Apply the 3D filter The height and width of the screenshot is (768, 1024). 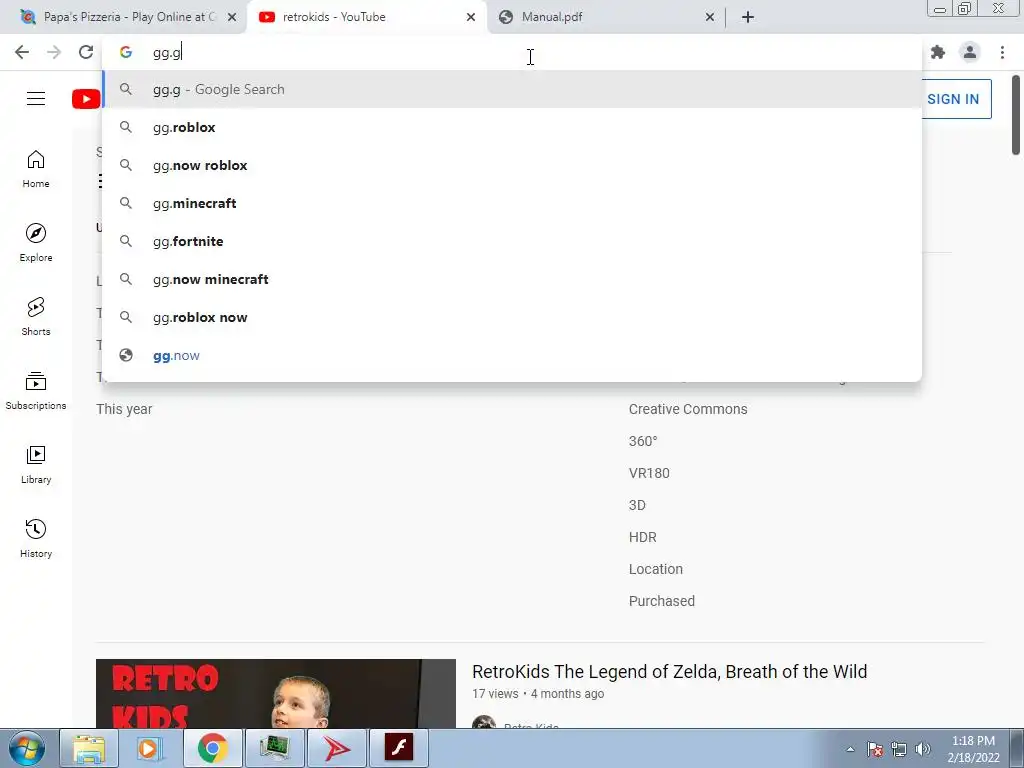[637, 505]
